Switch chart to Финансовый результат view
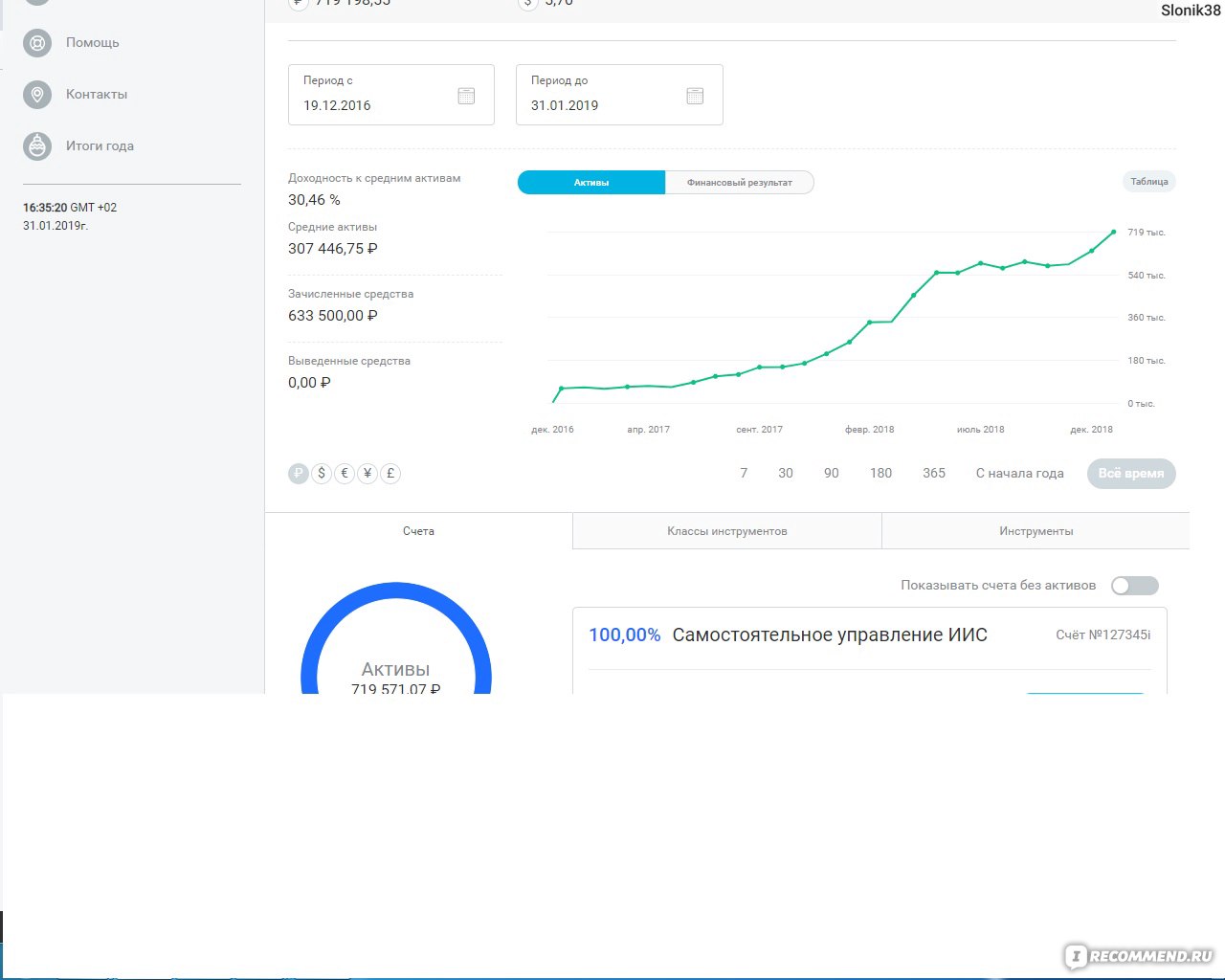The width and height of the screenshot is (1225, 980). coord(740,183)
